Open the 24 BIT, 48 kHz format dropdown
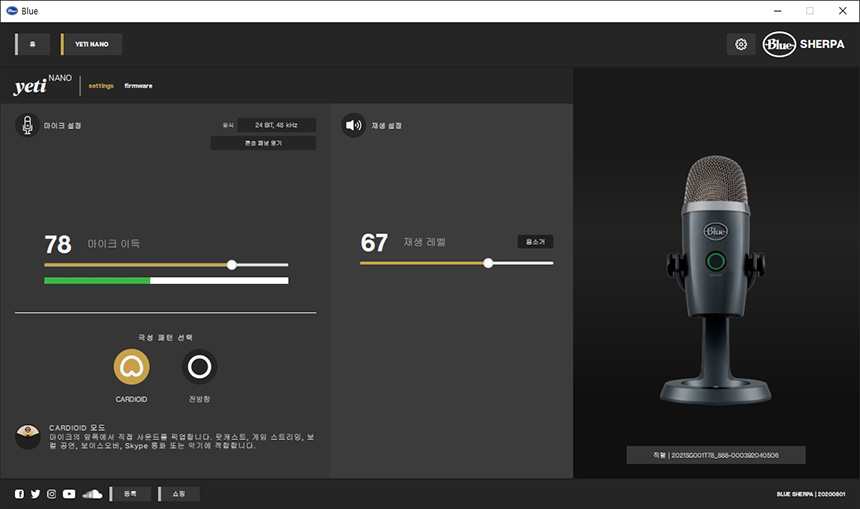Viewport: 860px width, 509px height. pos(276,125)
